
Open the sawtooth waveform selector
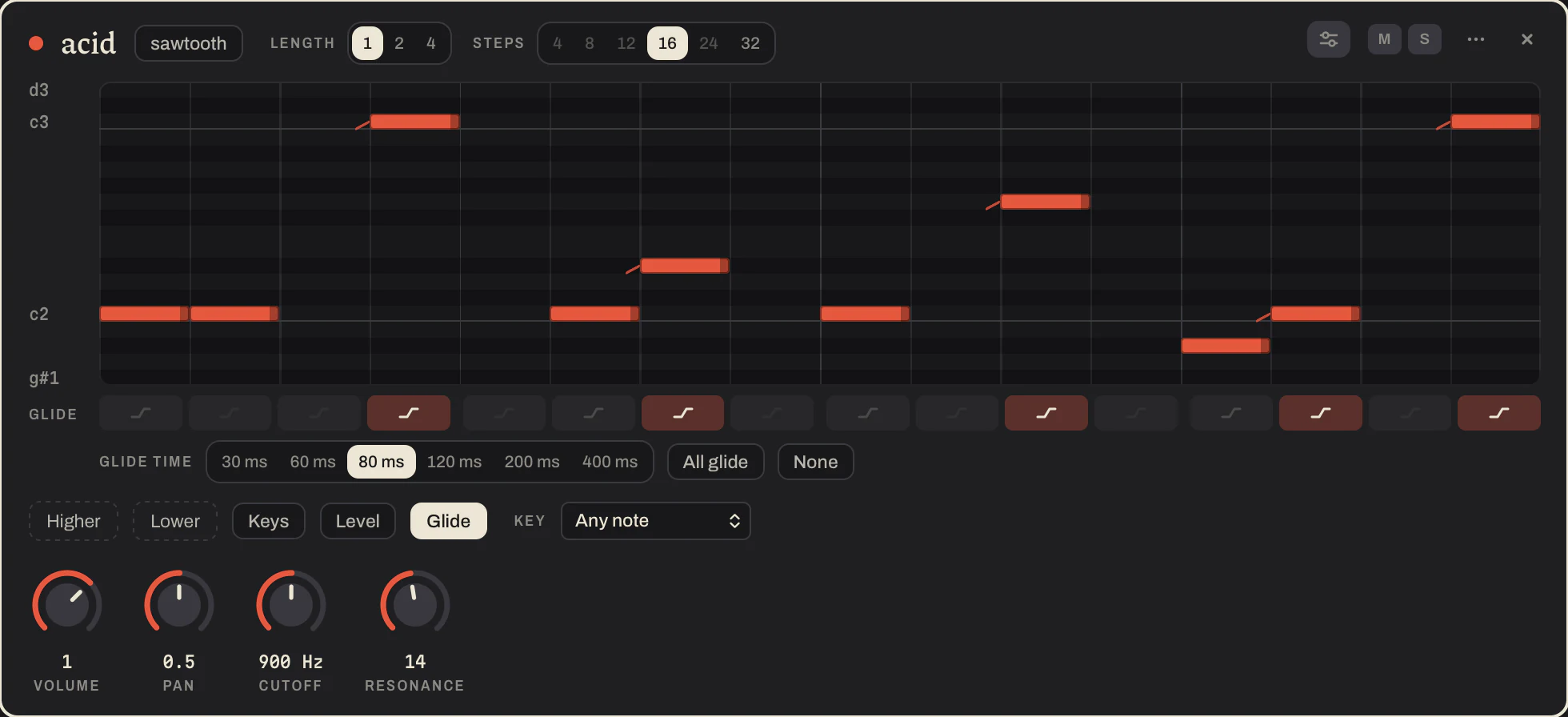pyautogui.click(x=189, y=43)
